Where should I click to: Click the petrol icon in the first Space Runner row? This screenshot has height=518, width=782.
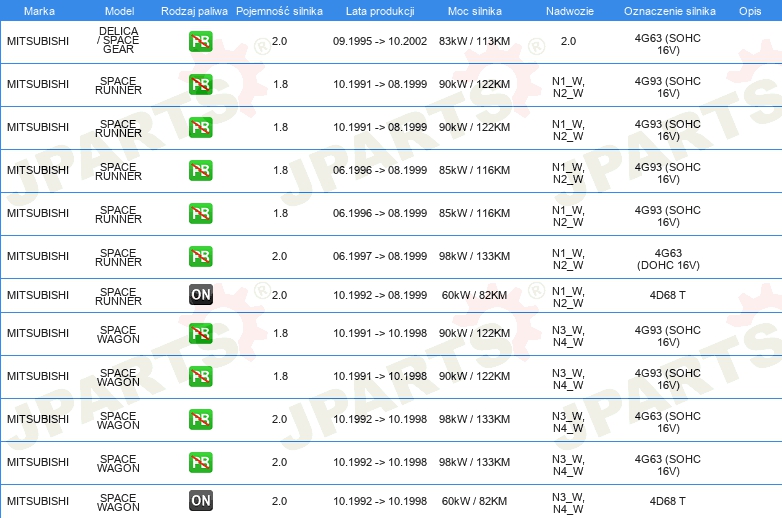click(x=200, y=84)
